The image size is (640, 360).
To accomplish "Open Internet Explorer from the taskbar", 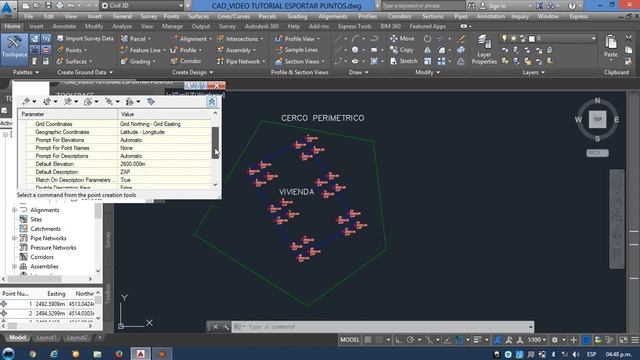I will click(53, 354).
